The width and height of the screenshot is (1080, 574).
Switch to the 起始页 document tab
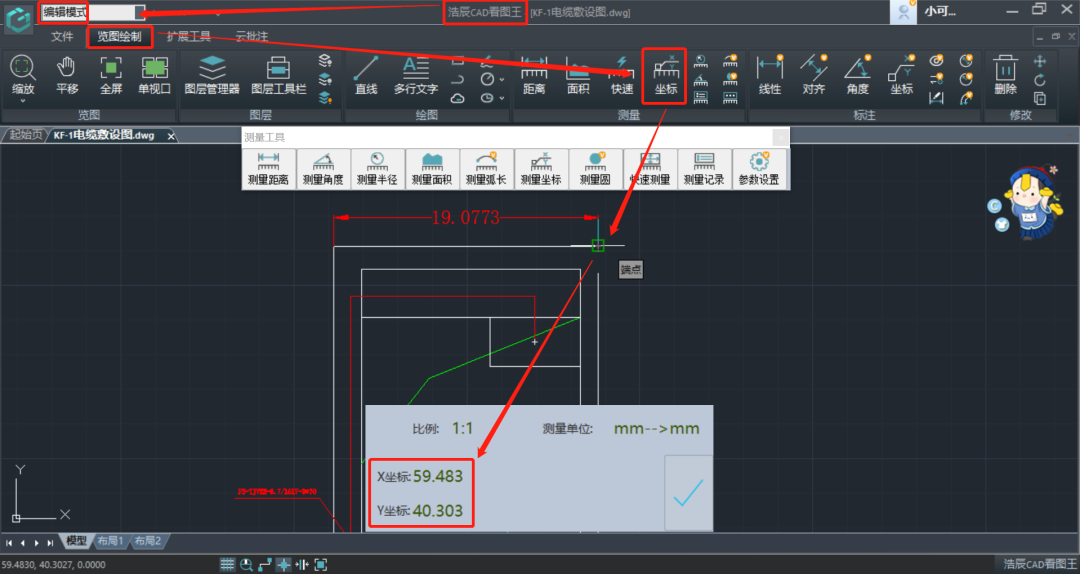pos(25,135)
